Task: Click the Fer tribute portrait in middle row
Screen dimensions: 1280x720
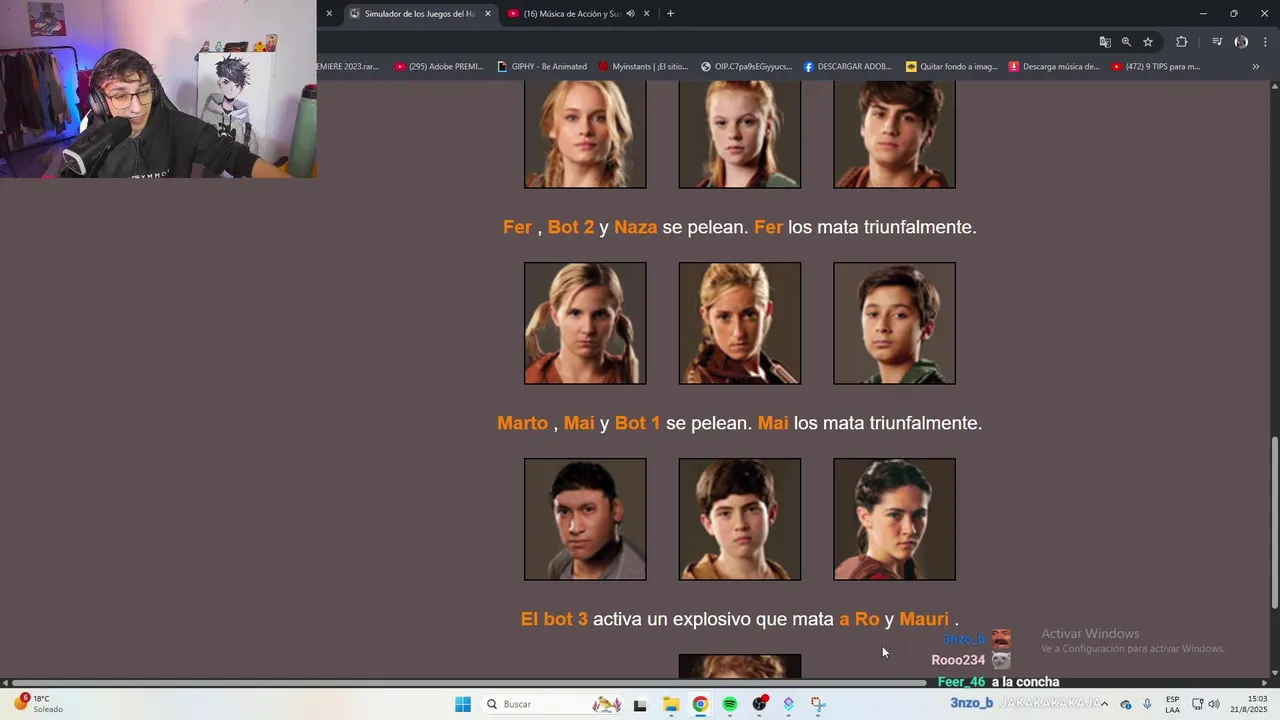Action: coord(585,323)
